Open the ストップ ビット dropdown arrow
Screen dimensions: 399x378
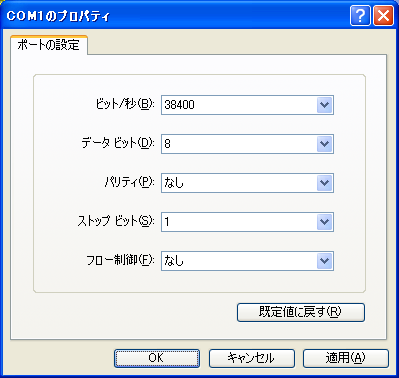(x=324, y=222)
